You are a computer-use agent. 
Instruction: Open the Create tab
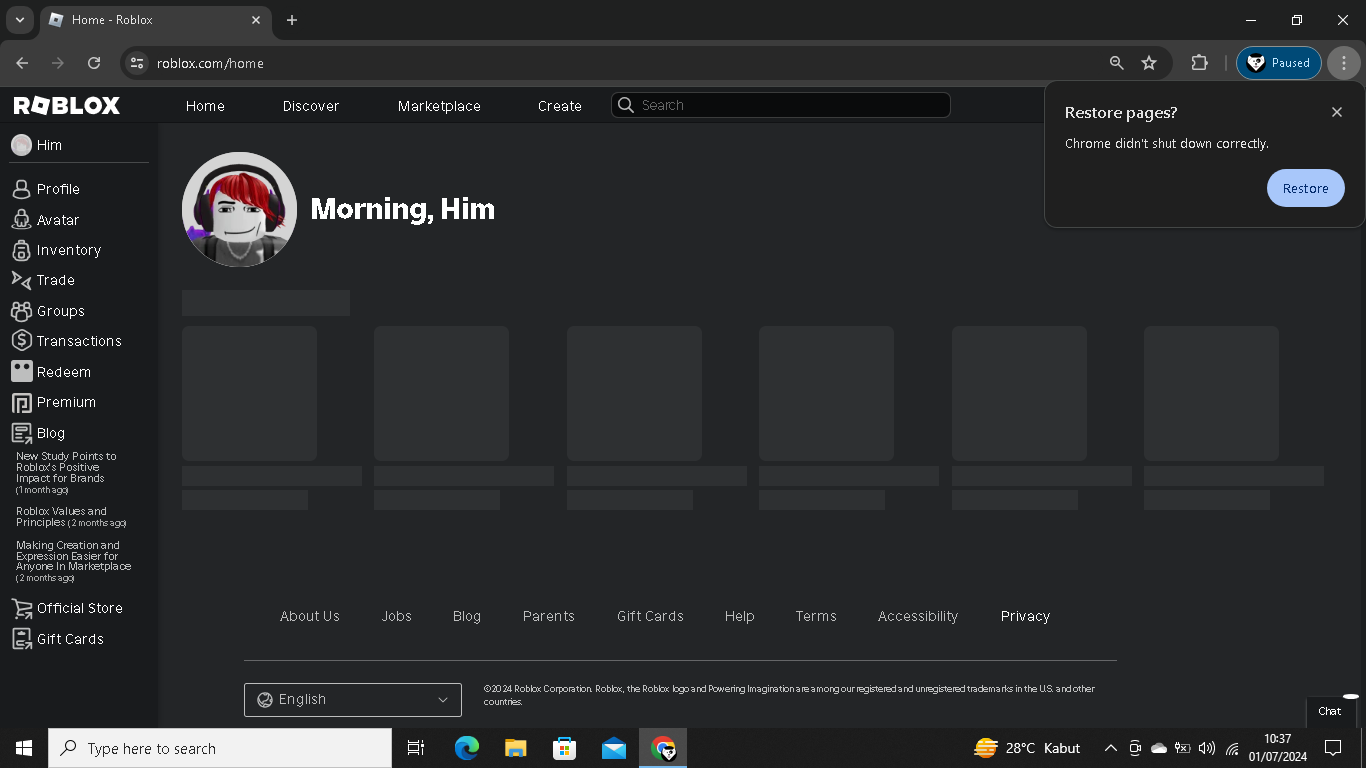560,106
